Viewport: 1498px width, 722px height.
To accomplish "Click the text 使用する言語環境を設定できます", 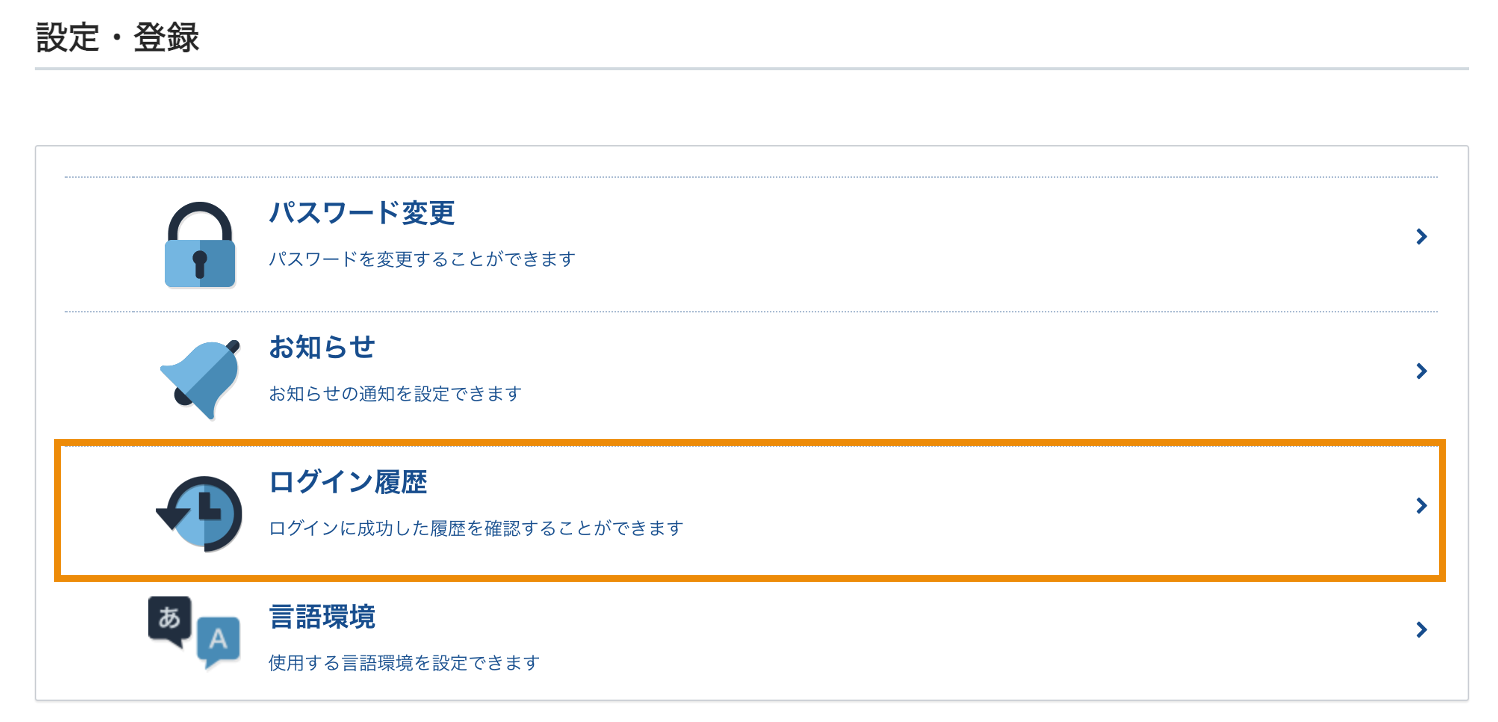I will pos(405,663).
